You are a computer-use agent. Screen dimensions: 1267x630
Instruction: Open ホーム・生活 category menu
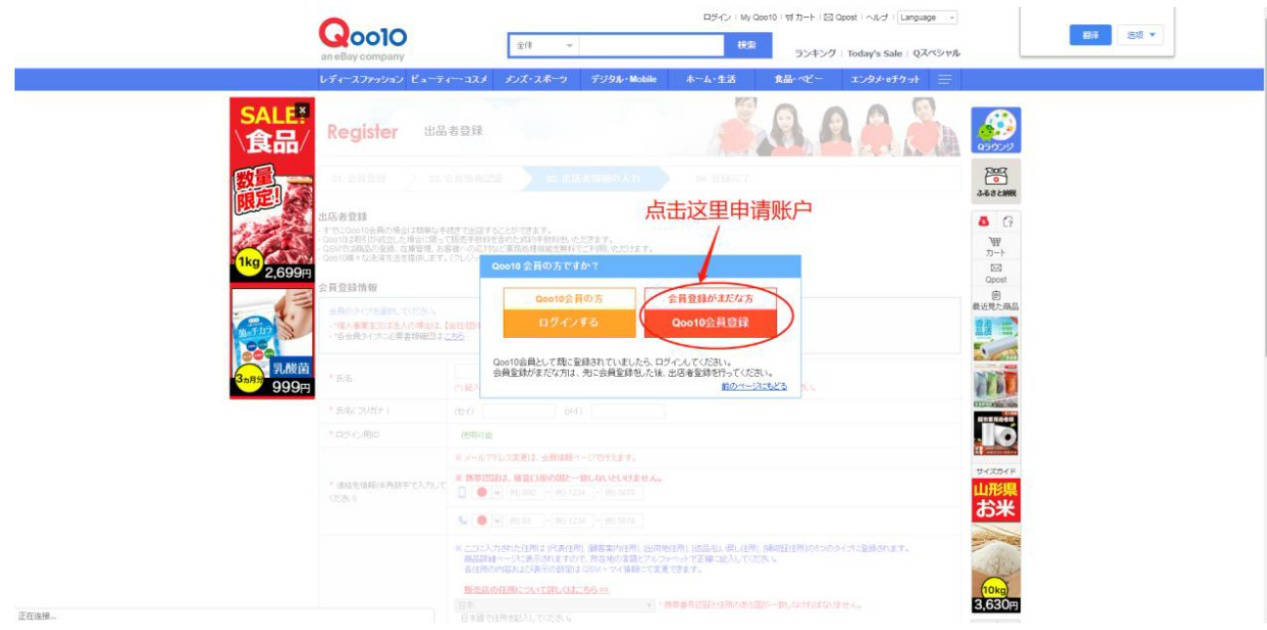click(710, 79)
